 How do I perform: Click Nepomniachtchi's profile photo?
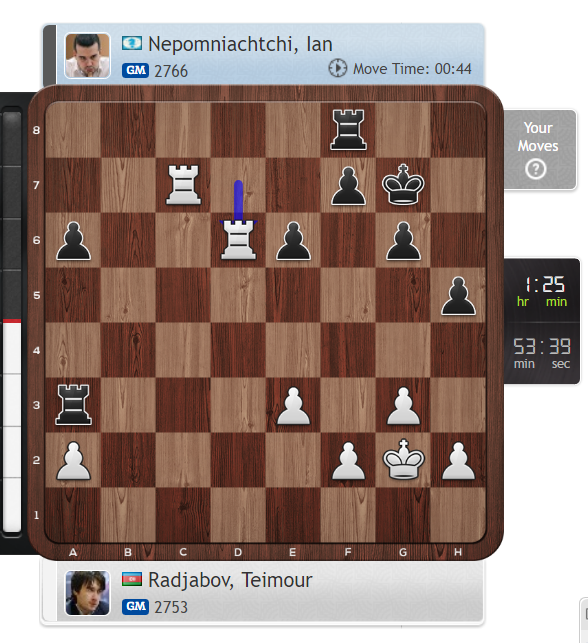(87, 55)
